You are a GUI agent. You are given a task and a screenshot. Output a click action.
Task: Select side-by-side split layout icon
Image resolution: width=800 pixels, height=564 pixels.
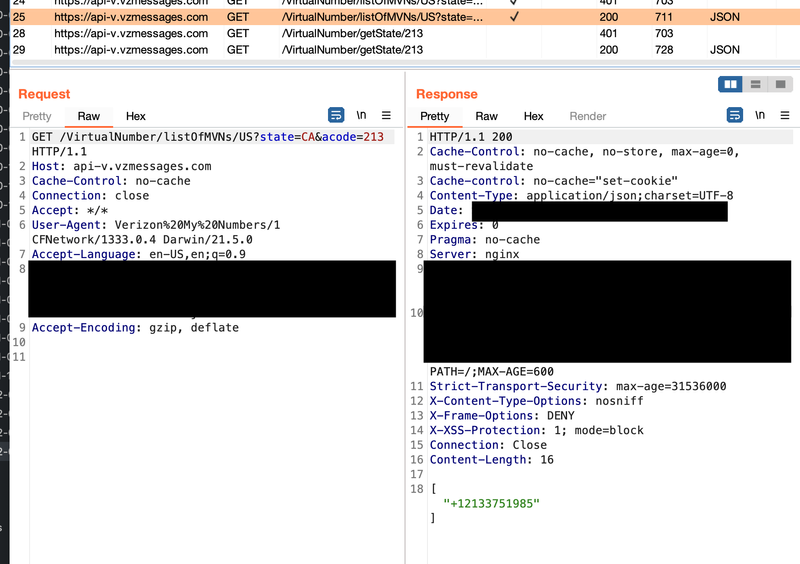tap(730, 84)
